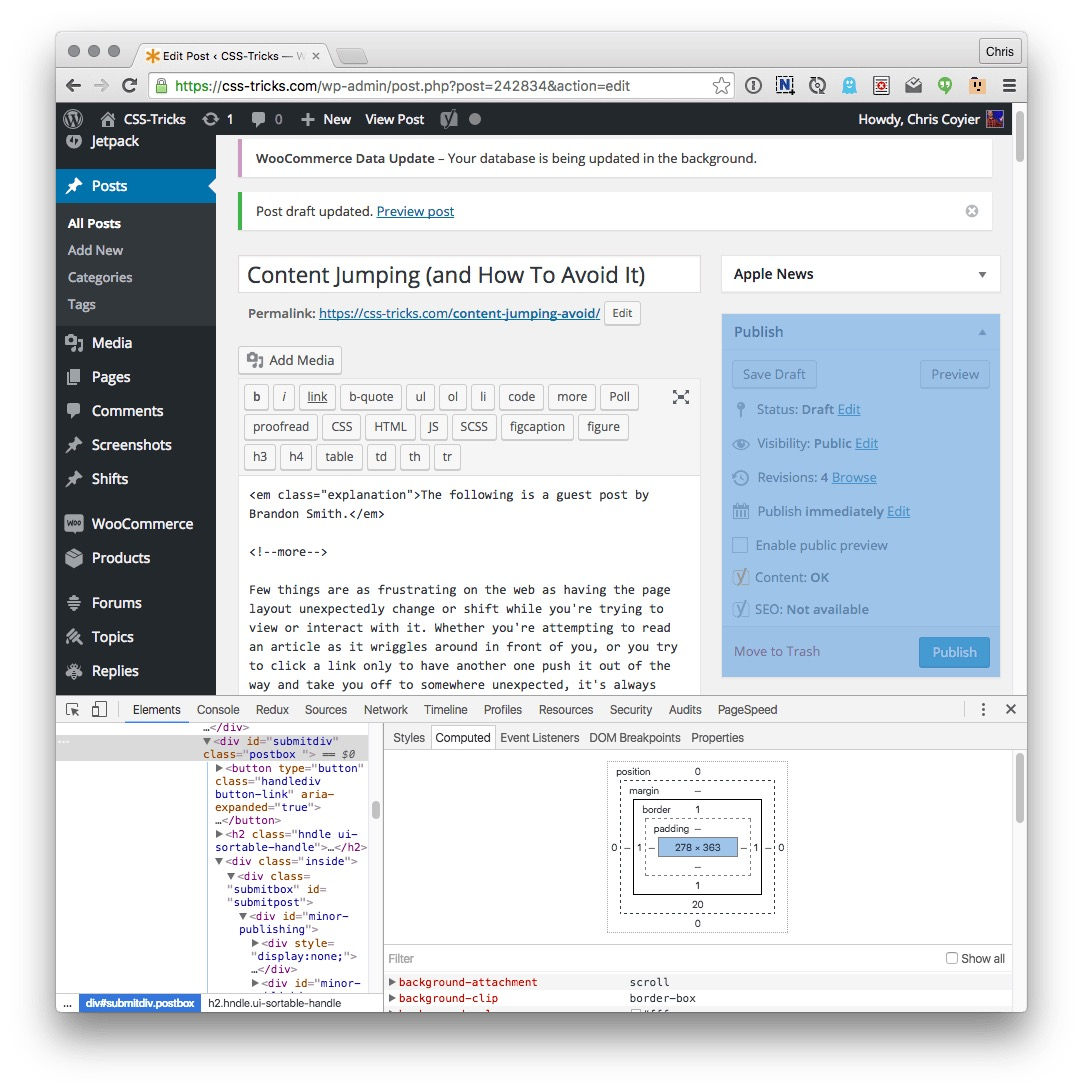1083x1092 pixels.
Task: Click the WordPress logo in admin bar
Action: pyautogui.click(x=73, y=119)
